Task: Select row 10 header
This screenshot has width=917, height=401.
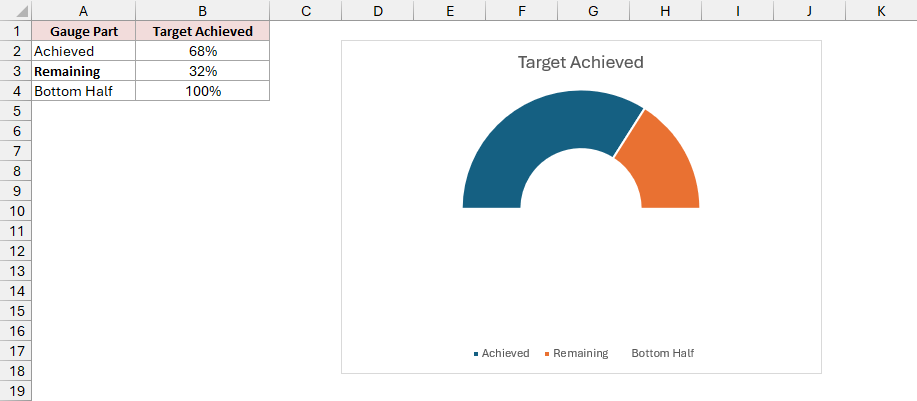Action: [16, 211]
